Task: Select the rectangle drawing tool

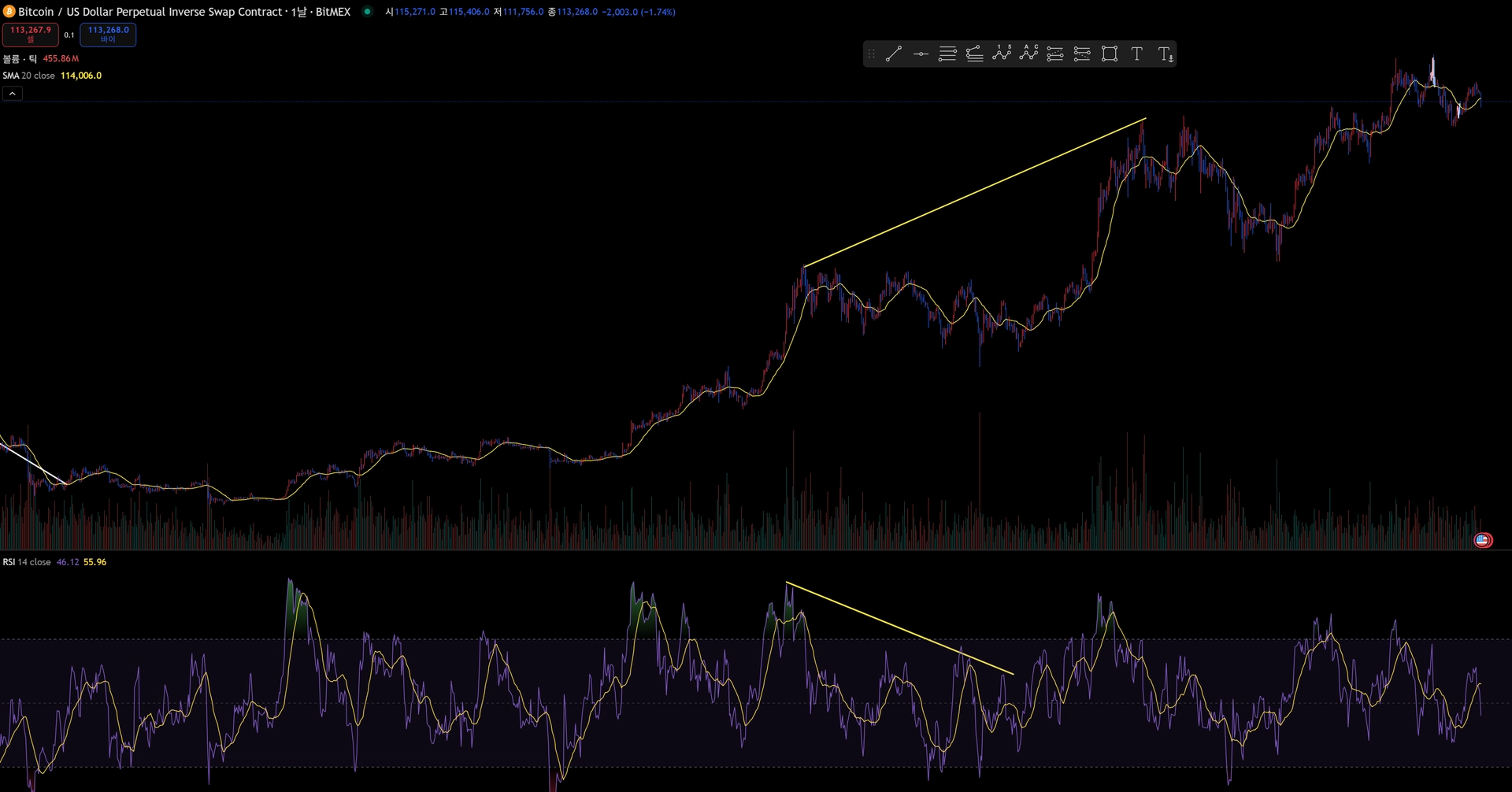Action: point(1110,54)
